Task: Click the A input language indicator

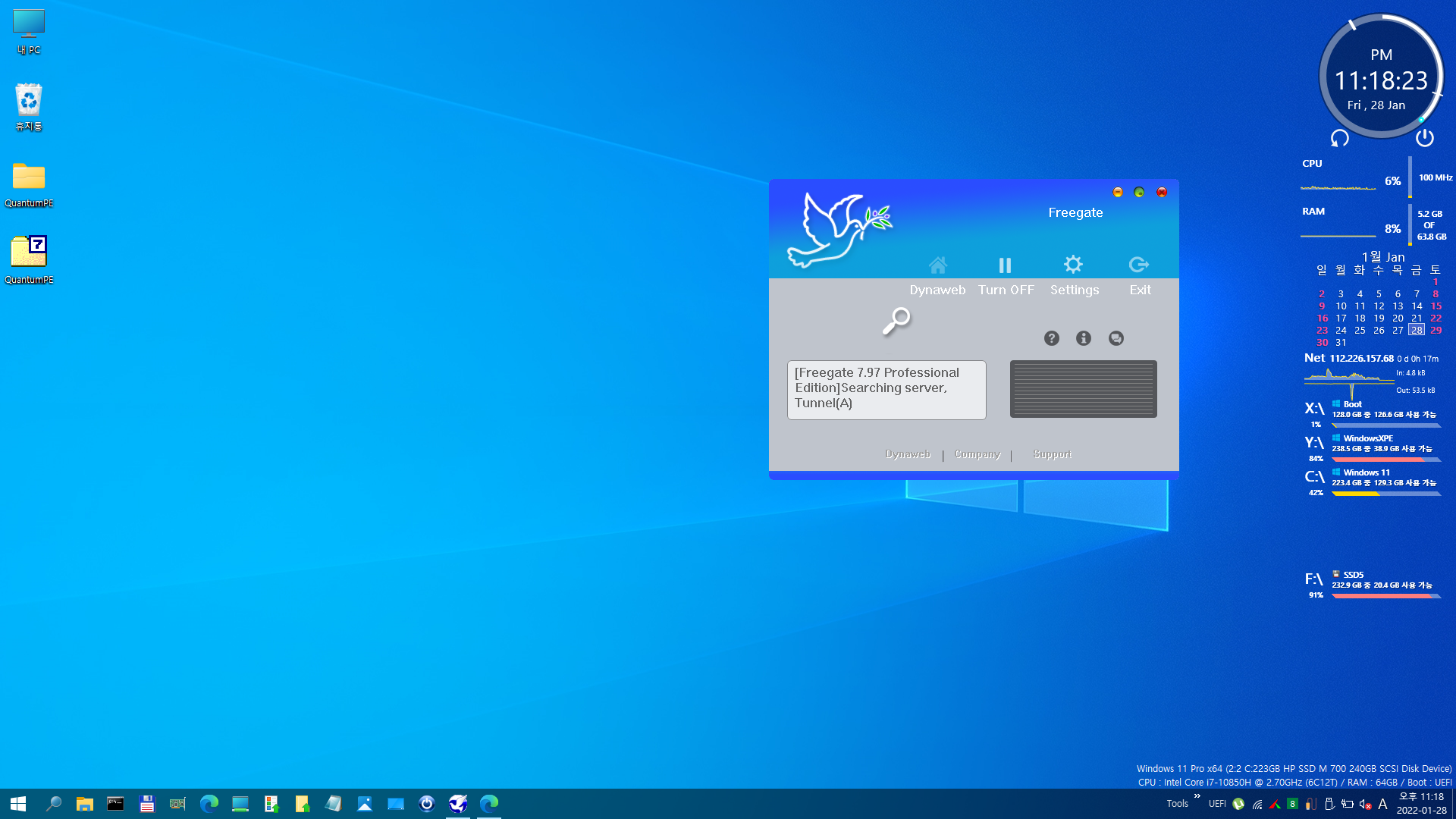Action: pos(1382,804)
